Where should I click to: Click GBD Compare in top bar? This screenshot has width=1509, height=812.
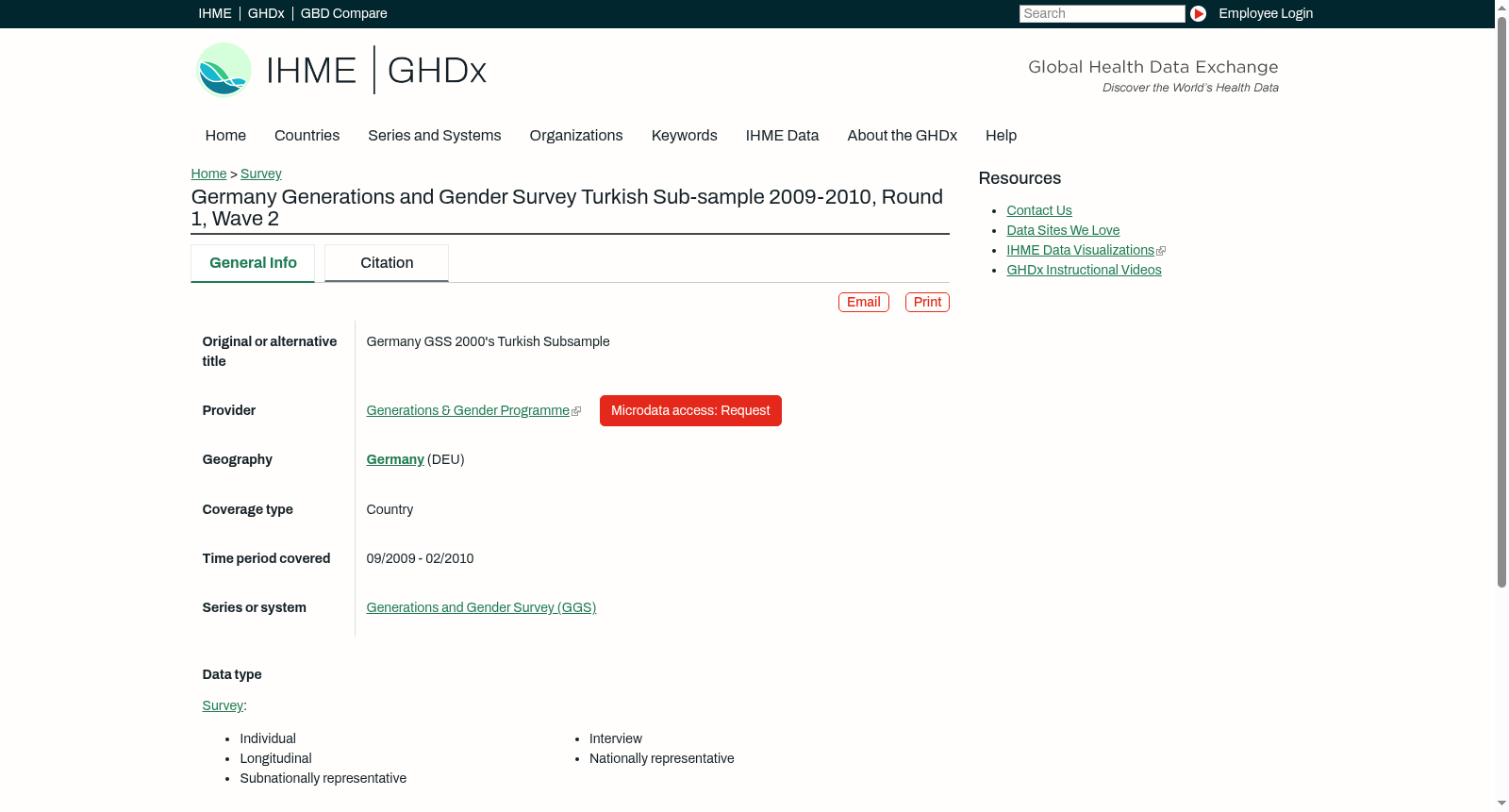pyautogui.click(x=344, y=13)
